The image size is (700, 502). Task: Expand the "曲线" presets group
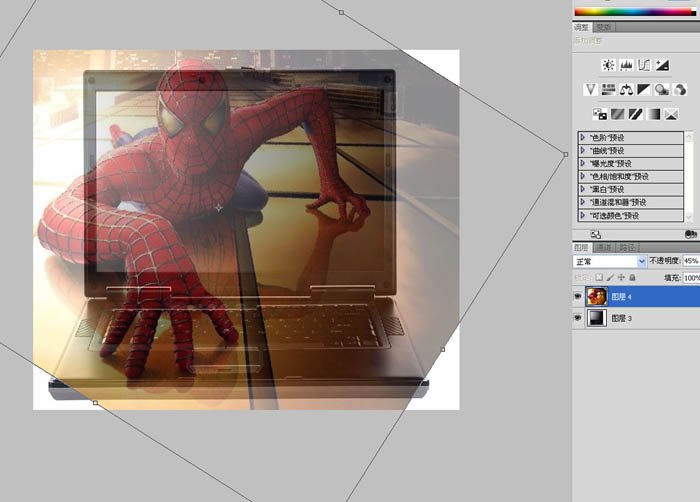[x=584, y=150]
